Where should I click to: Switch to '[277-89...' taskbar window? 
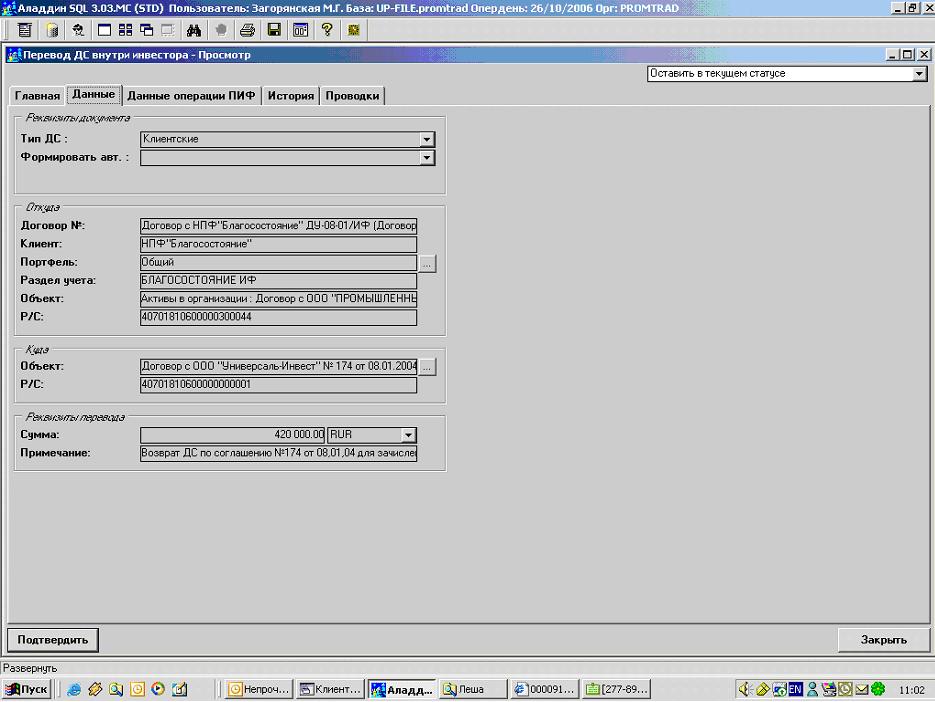[x=617, y=689]
